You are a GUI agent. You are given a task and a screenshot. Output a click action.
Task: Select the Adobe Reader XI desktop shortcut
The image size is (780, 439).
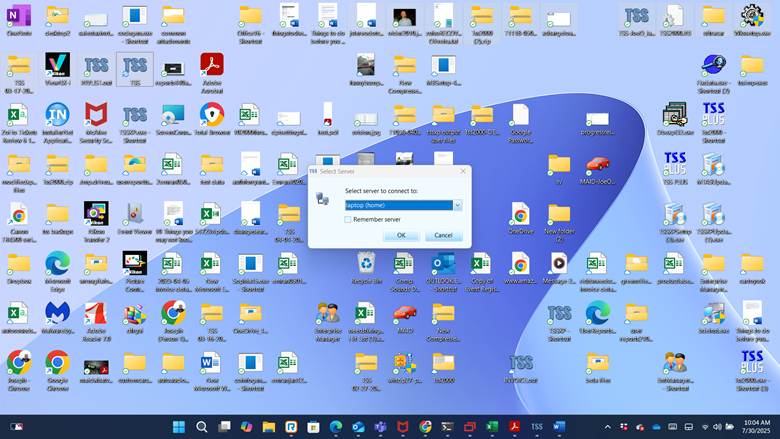point(96,321)
